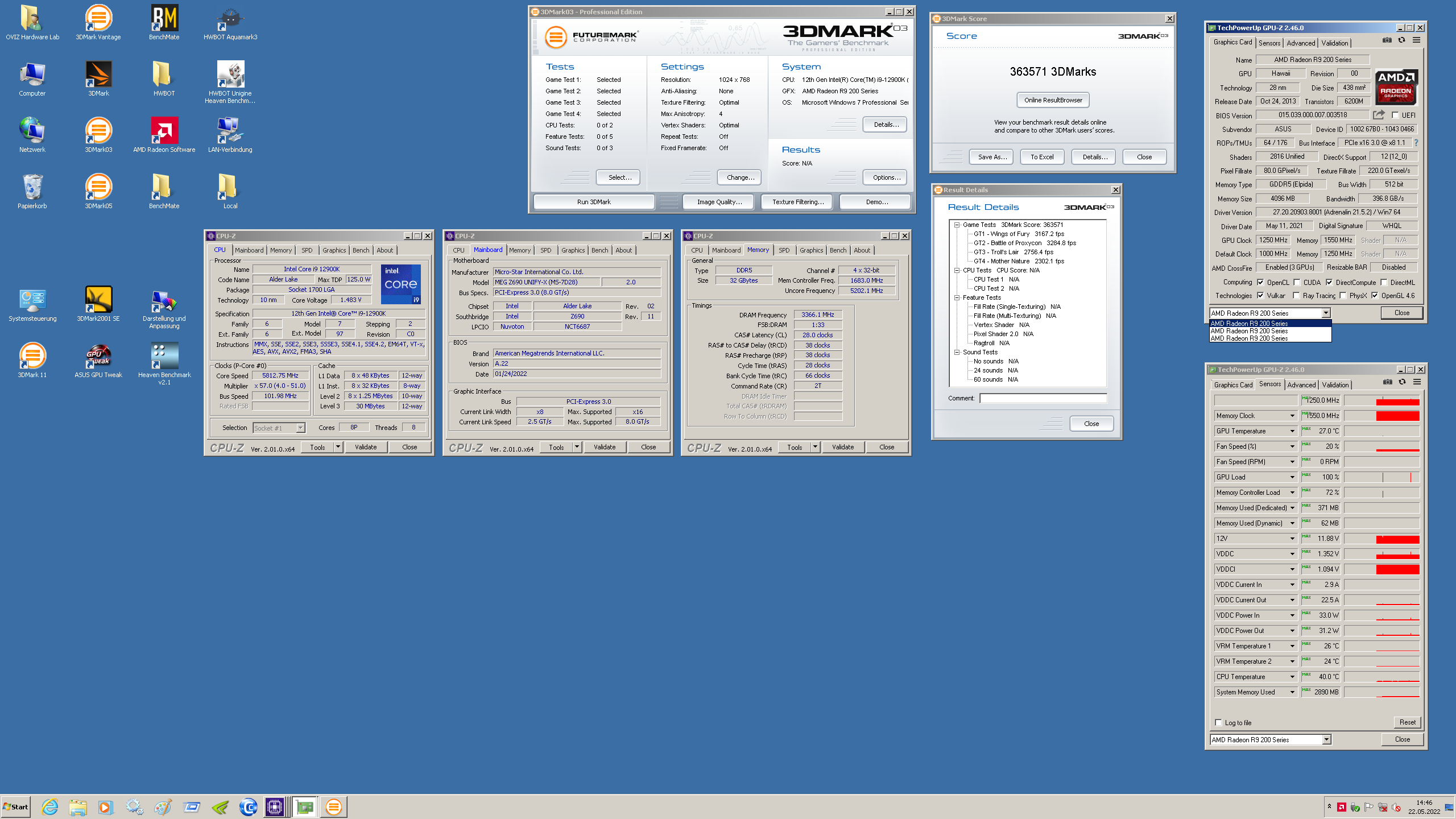Image resolution: width=1456 pixels, height=819 pixels.
Task: Click the Comment input field in Result Details
Action: 1043,398
